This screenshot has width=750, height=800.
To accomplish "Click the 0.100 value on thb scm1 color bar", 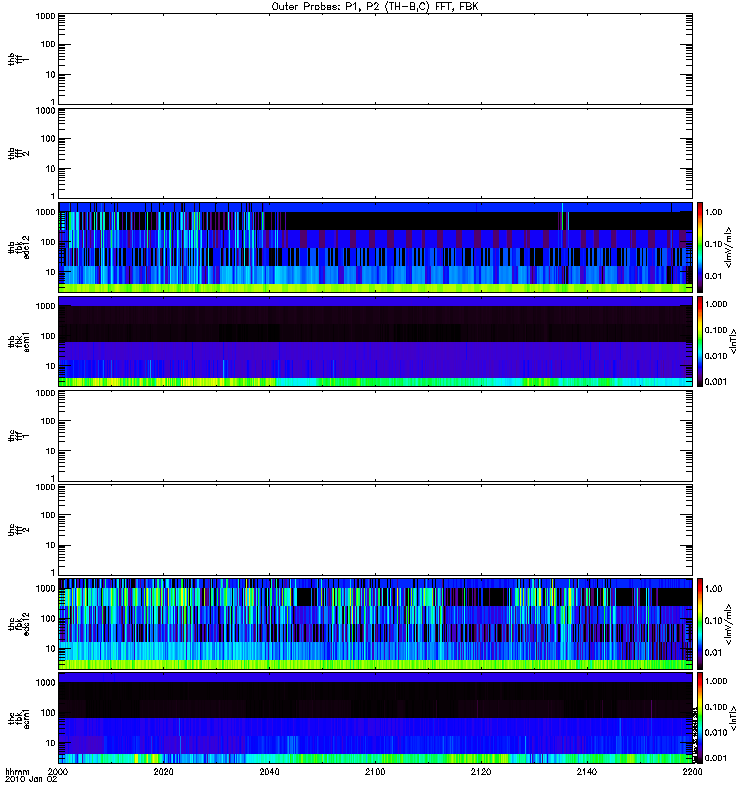I will 716,330.
